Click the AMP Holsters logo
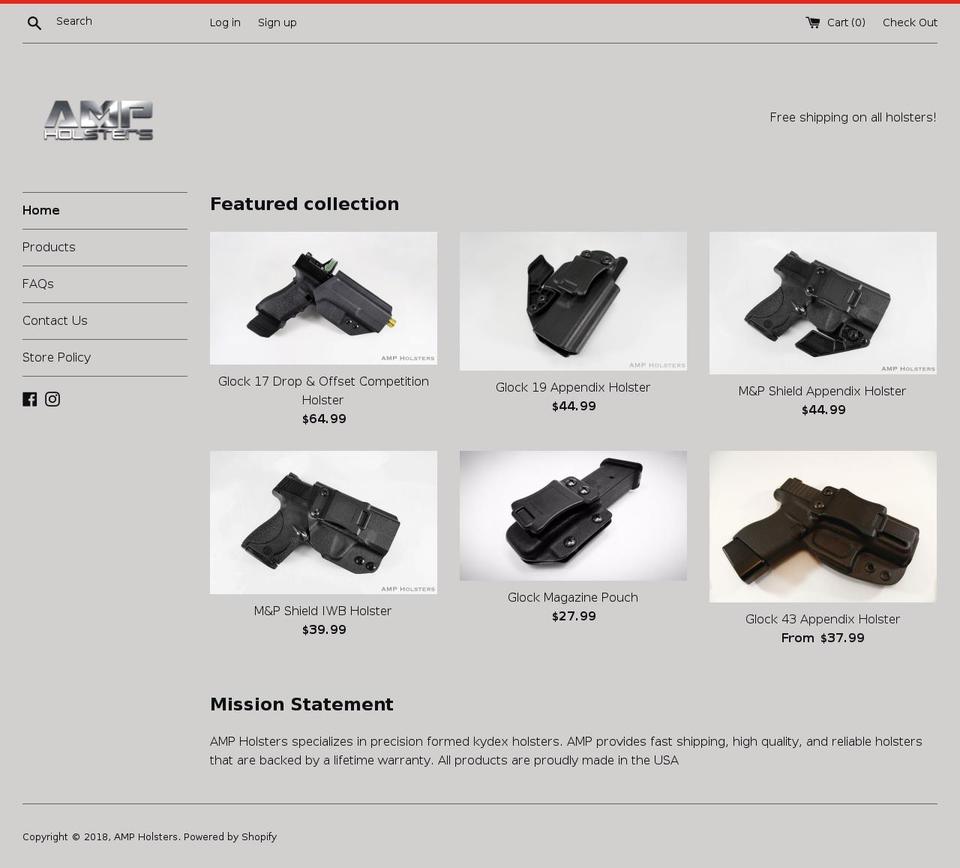The height and width of the screenshot is (868, 960). click(99, 120)
